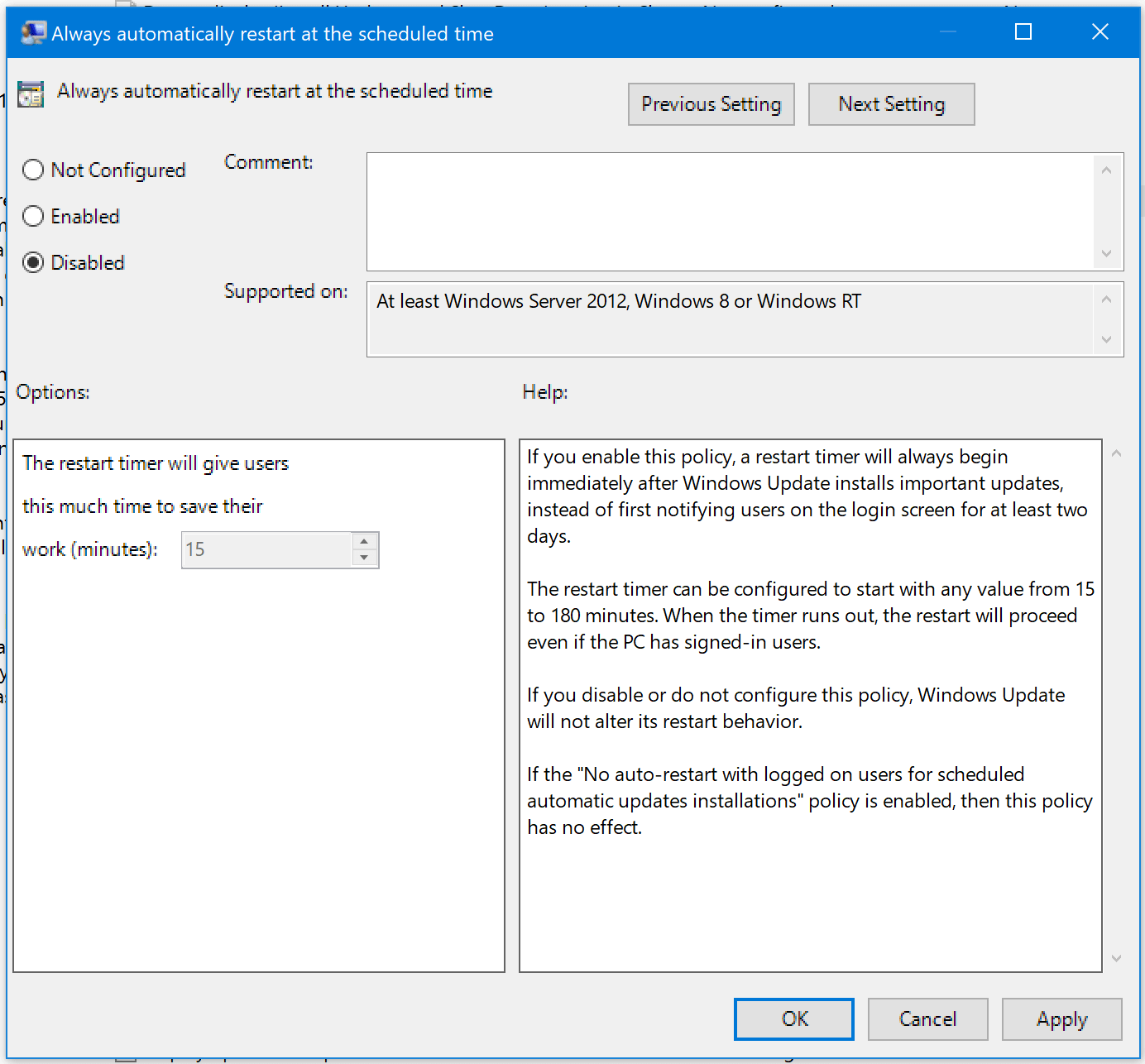Click the Comment box scroll-up arrow
The height and width of the screenshot is (1064, 1145).
(1107, 169)
